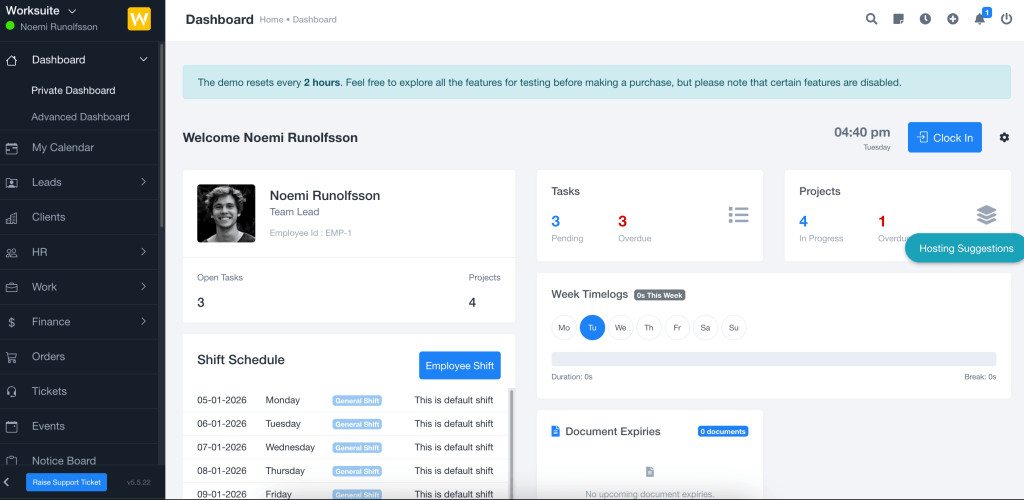1024x500 pixels.
Task: Open the Clients page
Action: [x=48, y=217]
